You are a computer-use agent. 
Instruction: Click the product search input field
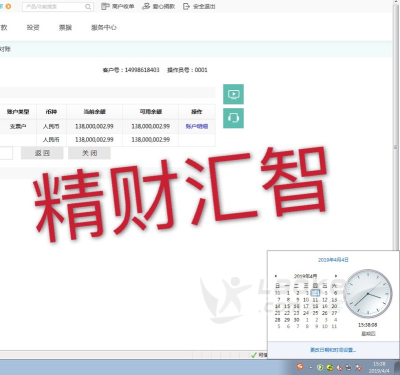point(53,7)
